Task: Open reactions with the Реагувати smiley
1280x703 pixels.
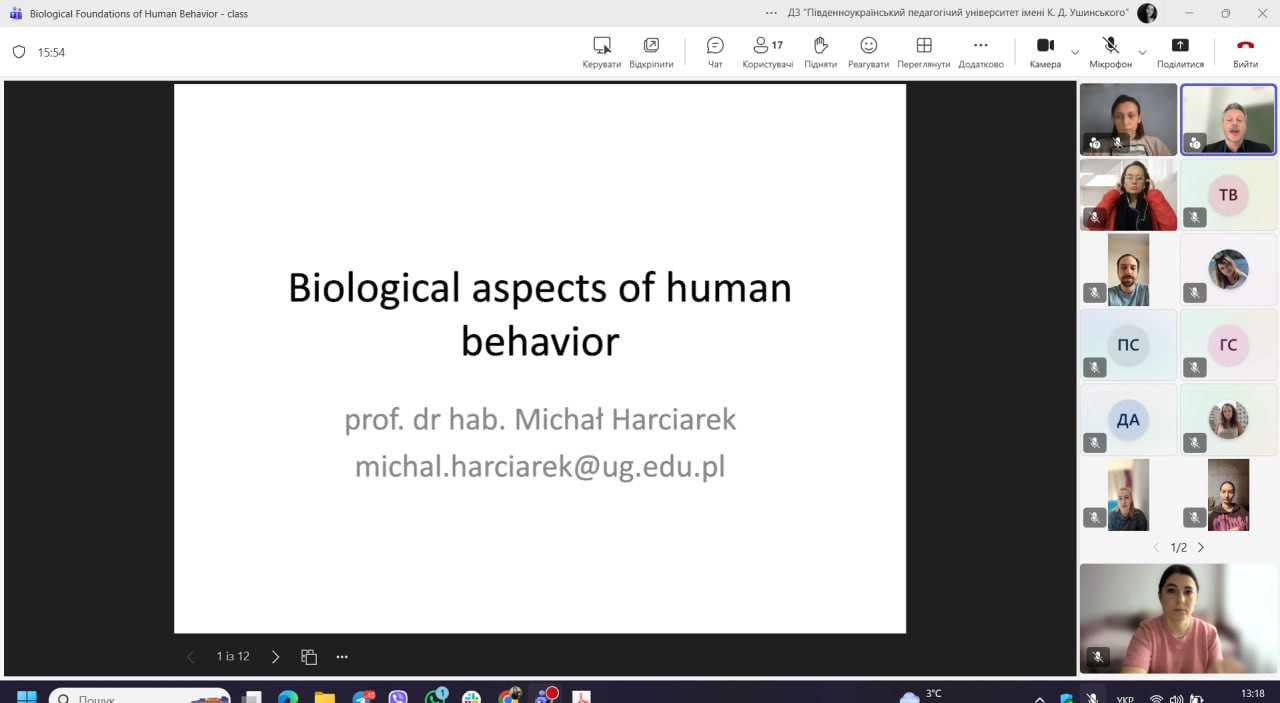Action: coord(868,46)
